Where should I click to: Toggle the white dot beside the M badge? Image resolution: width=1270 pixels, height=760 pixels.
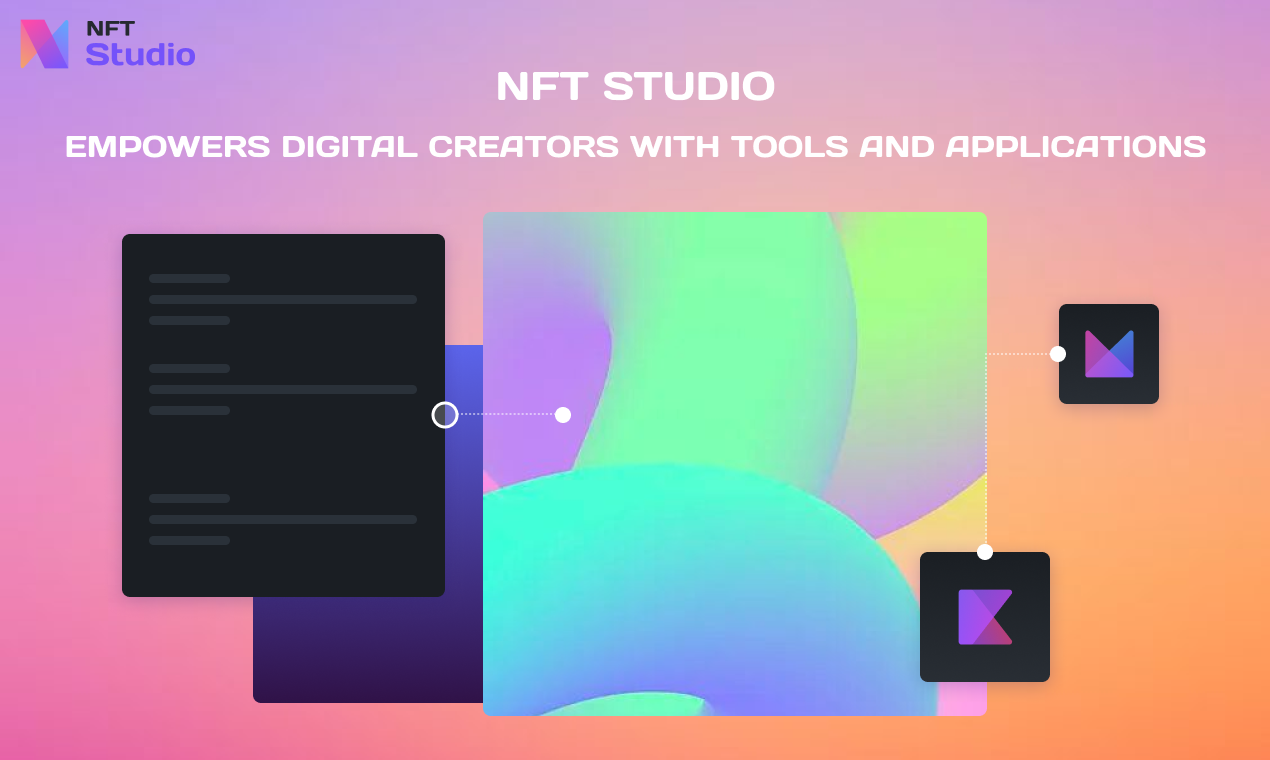(1056, 352)
